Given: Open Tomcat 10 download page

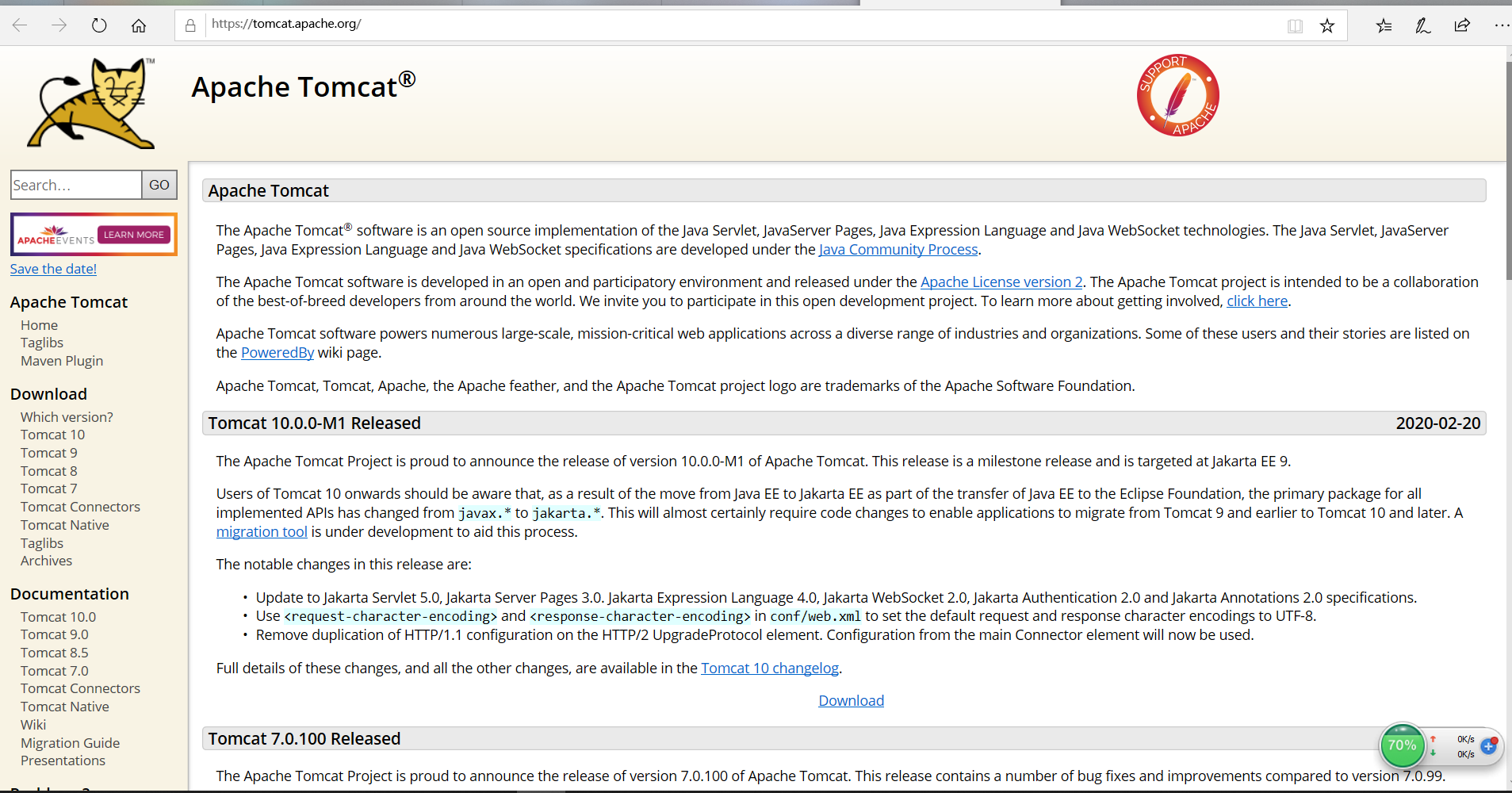Looking at the screenshot, I should click(52, 435).
